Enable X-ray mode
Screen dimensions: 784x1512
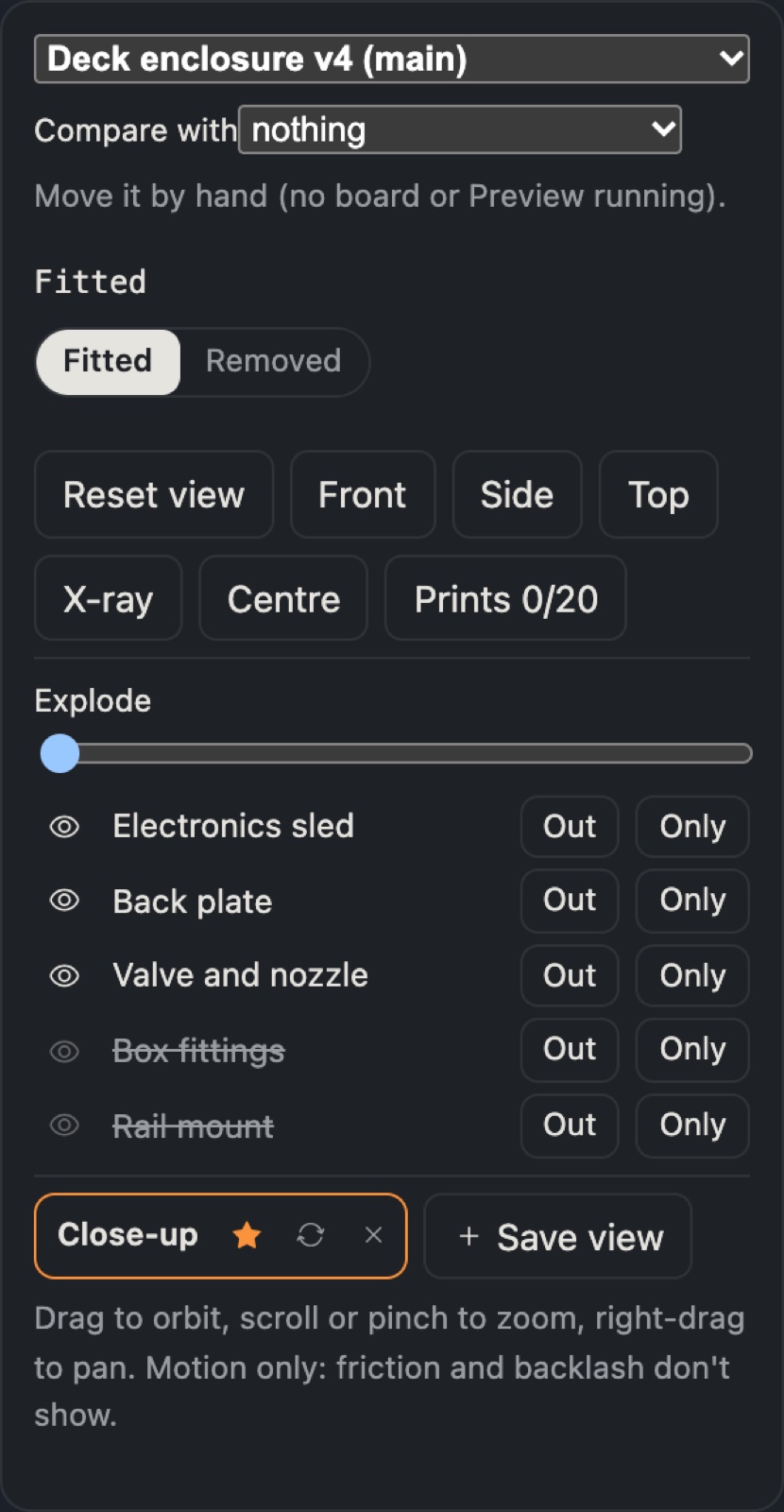click(108, 598)
